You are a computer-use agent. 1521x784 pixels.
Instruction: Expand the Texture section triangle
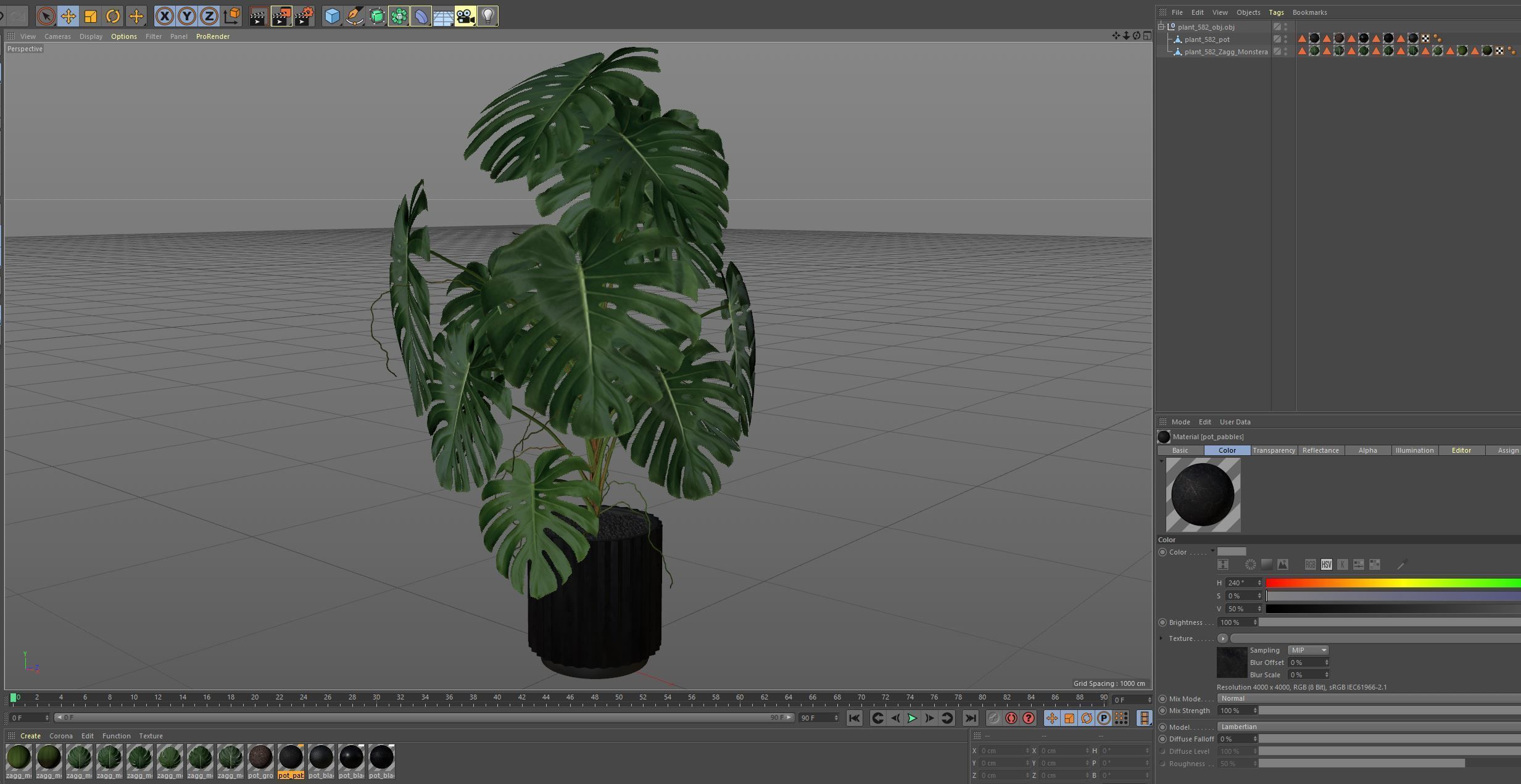pos(1161,638)
